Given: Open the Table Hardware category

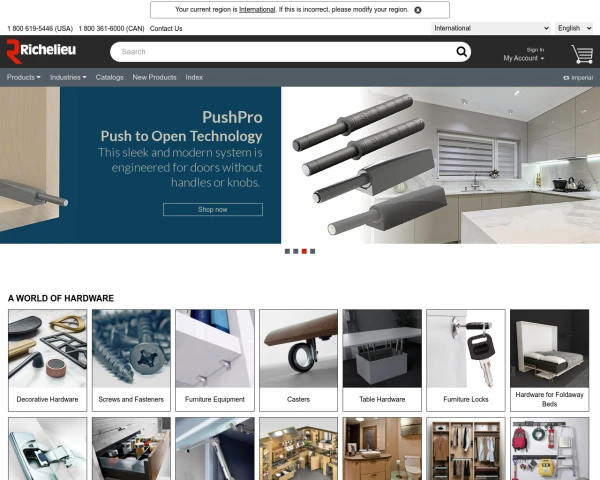Looking at the screenshot, I should (382, 360).
